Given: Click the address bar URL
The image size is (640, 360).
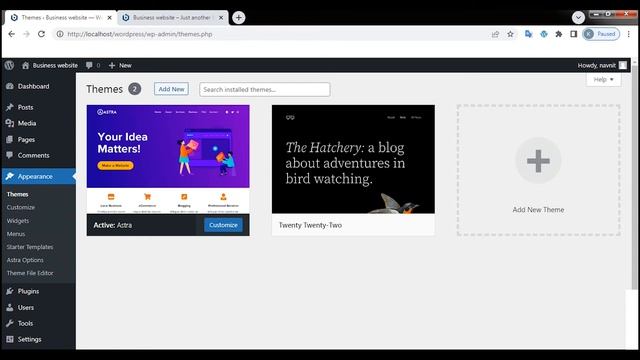Looking at the screenshot, I should (x=140, y=34).
